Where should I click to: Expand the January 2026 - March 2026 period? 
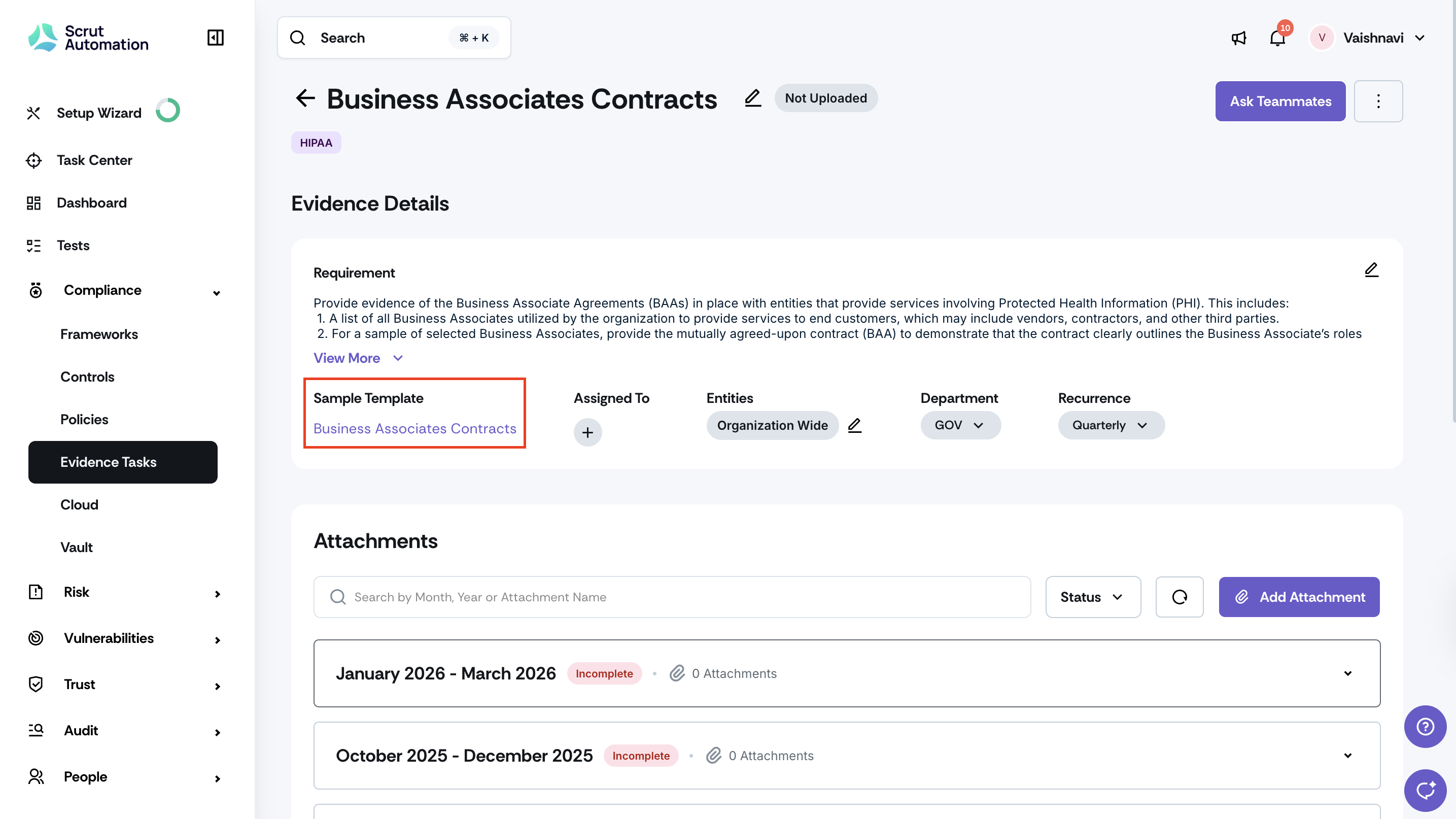click(1347, 673)
